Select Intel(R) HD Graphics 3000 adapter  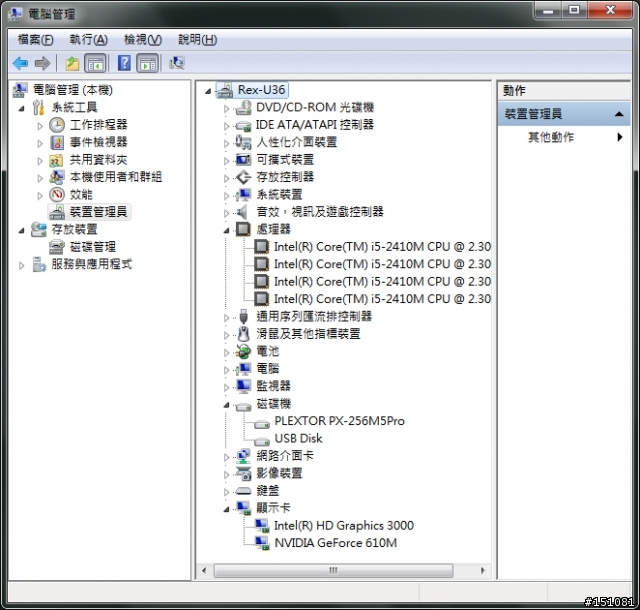coord(344,525)
